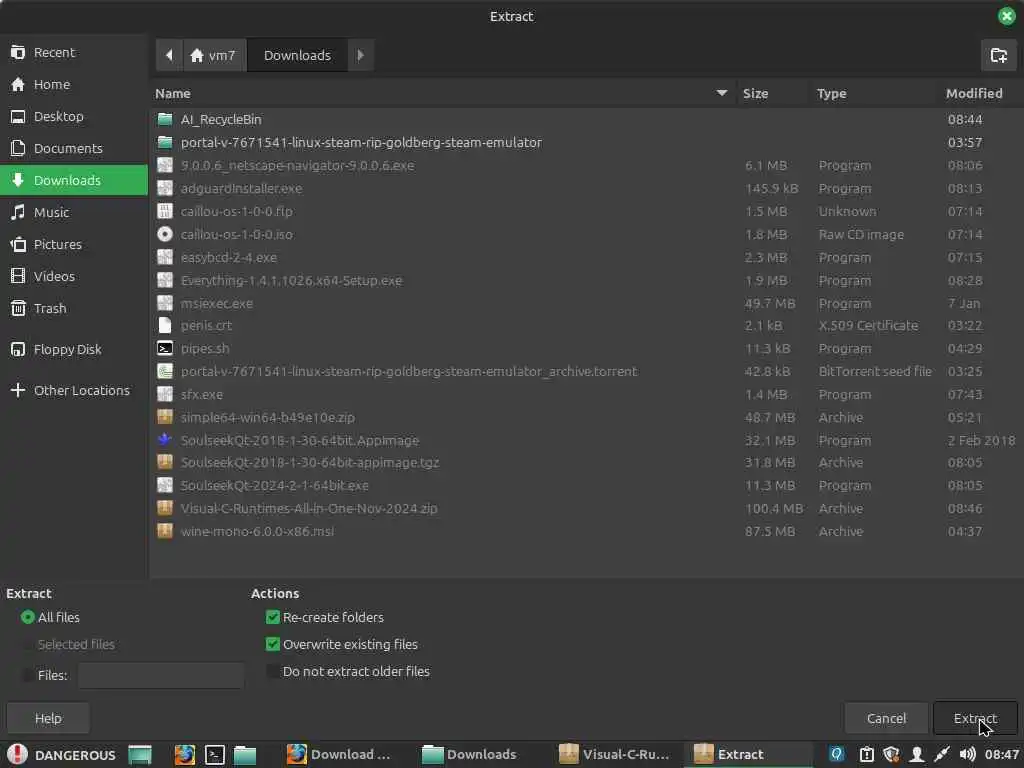Select the All files radio button
The image size is (1024, 768).
click(27, 617)
